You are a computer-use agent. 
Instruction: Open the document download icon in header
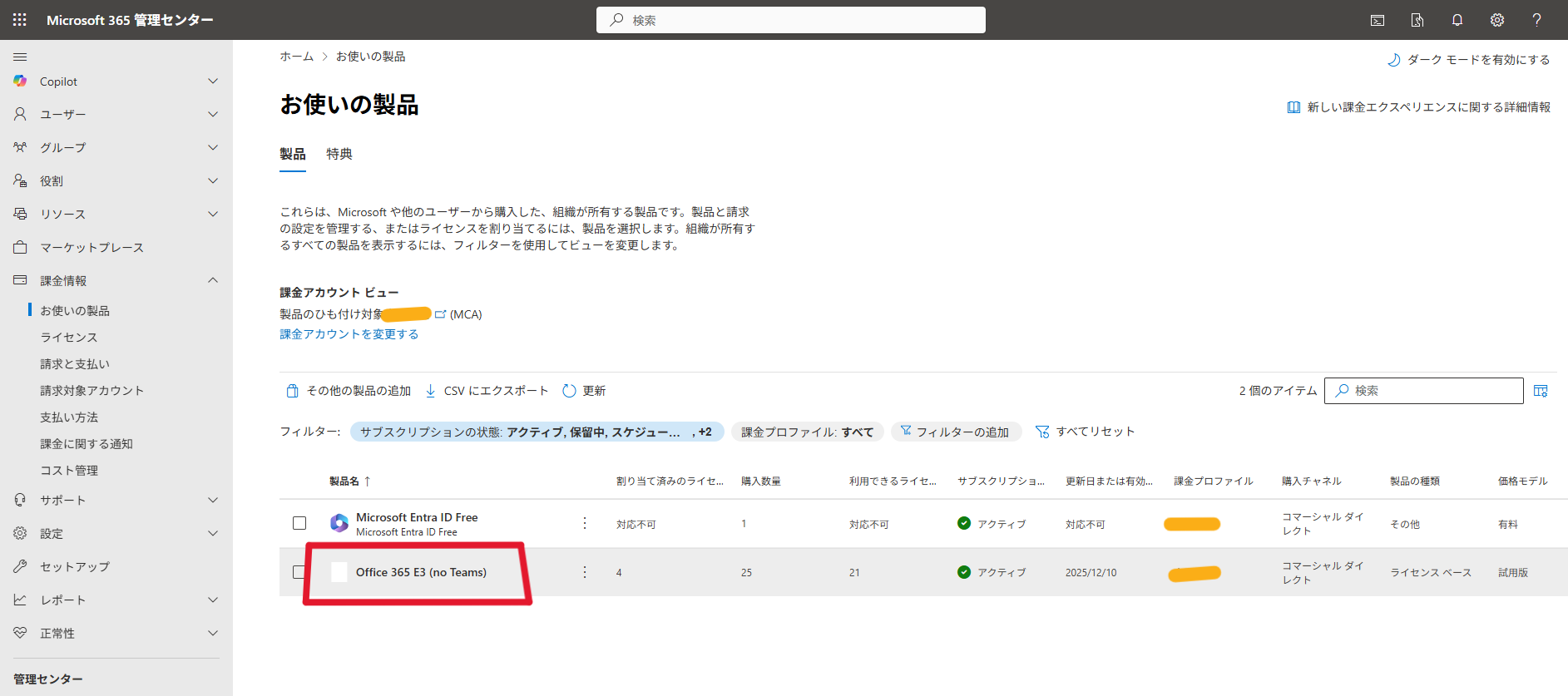tap(1417, 20)
